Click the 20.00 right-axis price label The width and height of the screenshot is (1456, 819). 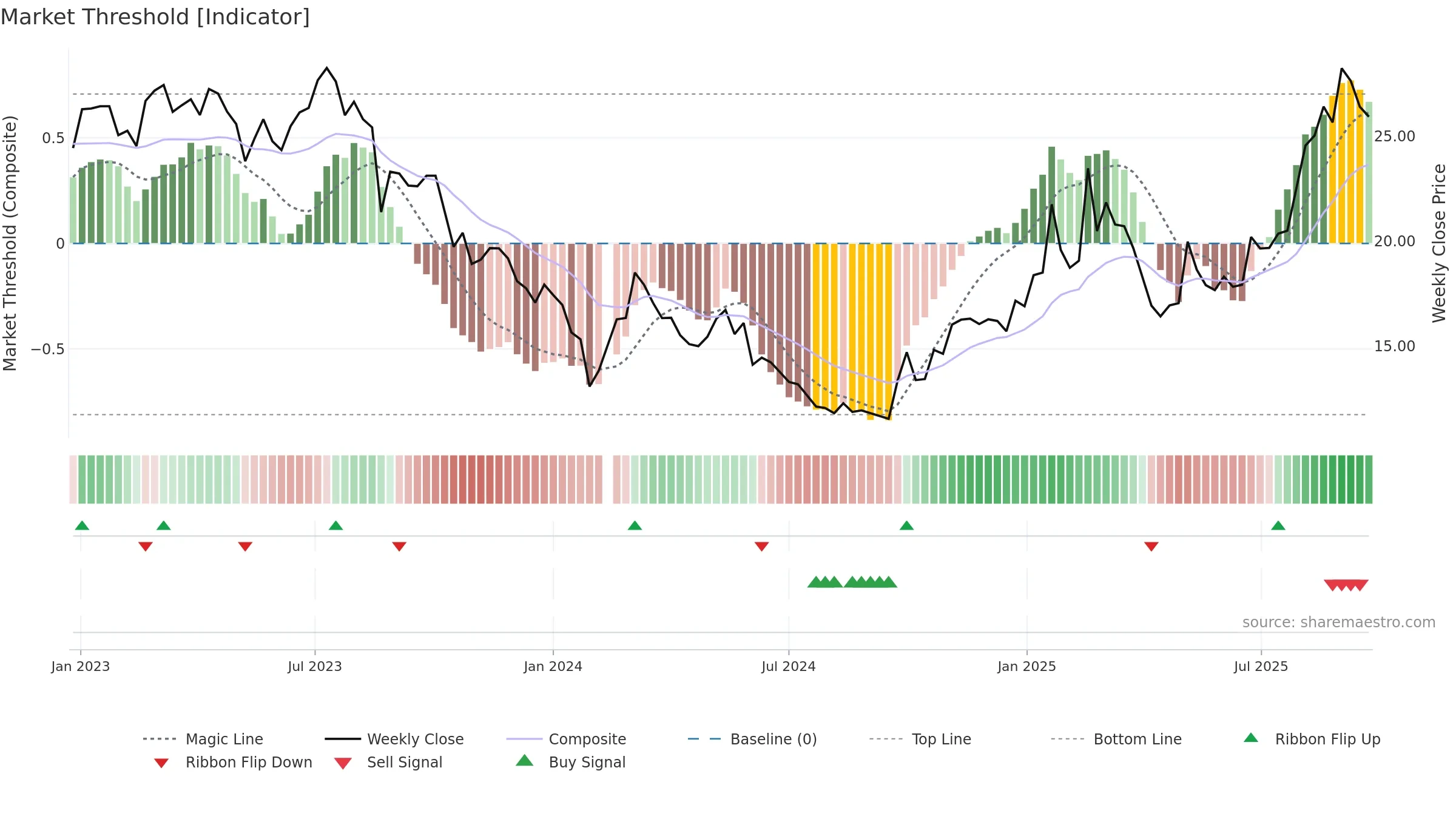[1395, 241]
